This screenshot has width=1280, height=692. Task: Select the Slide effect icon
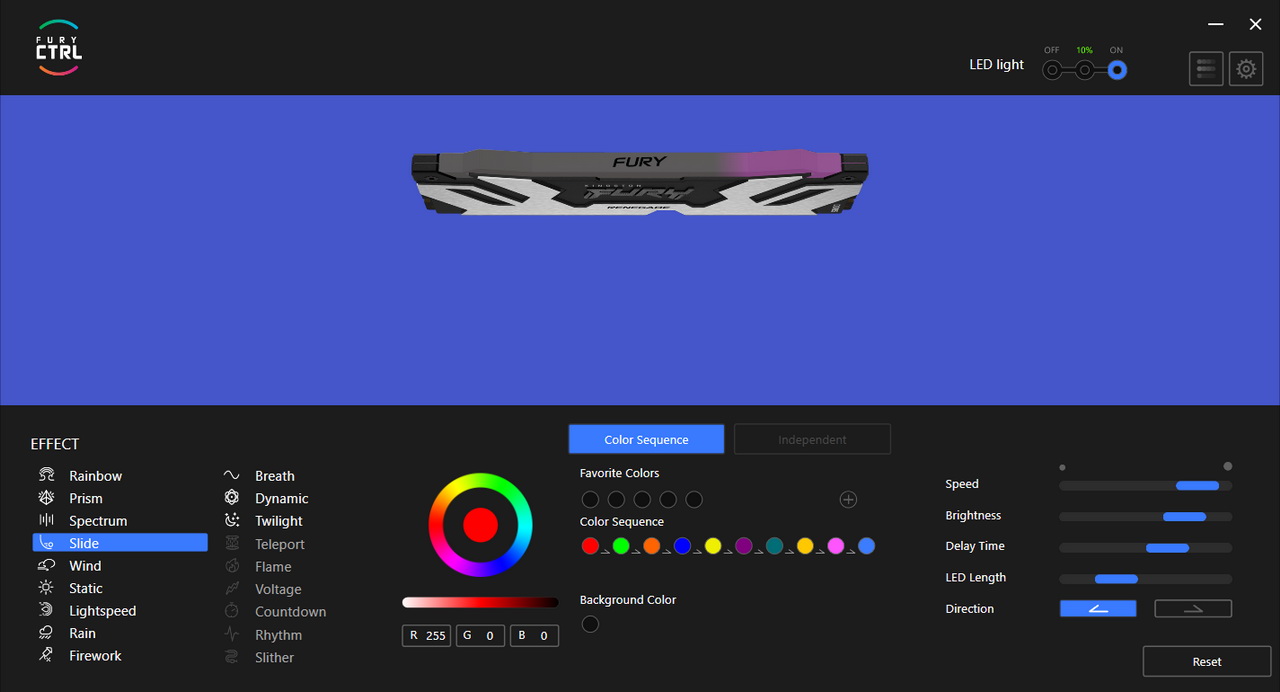point(46,543)
